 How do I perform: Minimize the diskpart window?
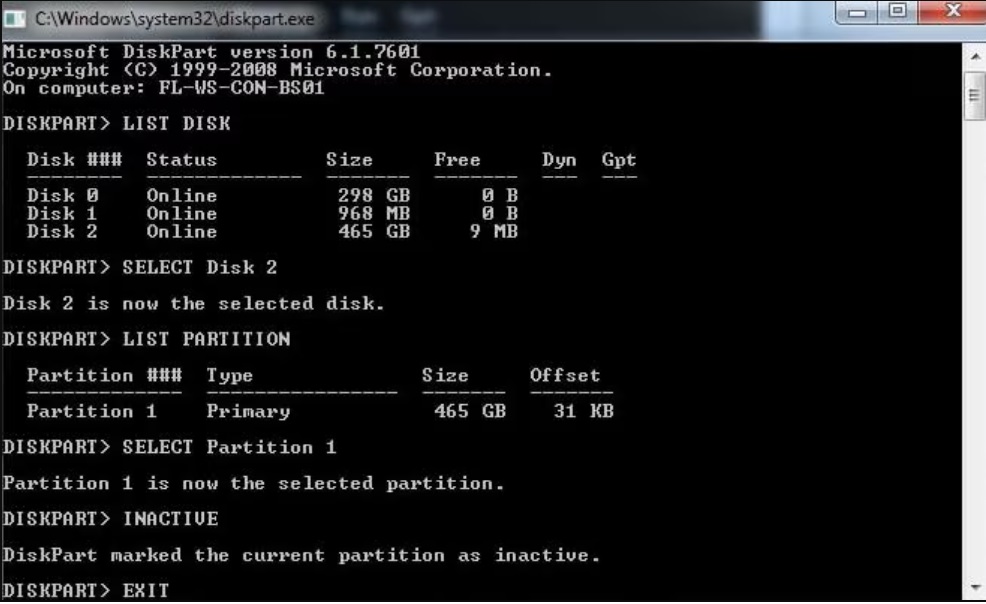tap(856, 12)
